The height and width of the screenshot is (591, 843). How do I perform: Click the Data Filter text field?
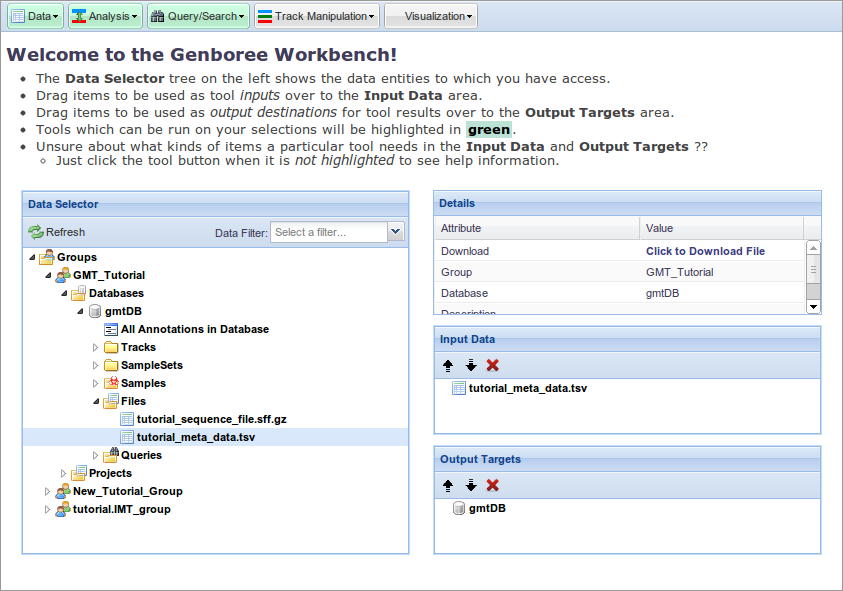(328, 232)
